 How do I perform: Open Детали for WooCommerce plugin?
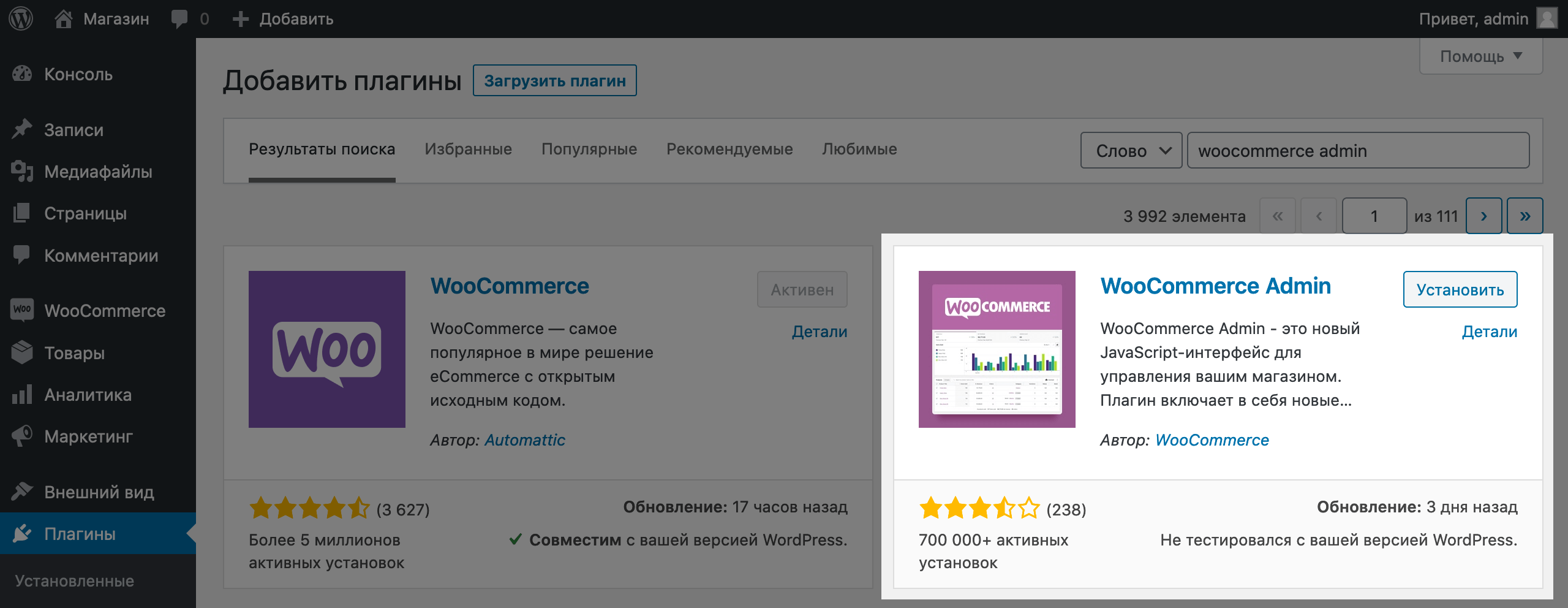point(820,332)
